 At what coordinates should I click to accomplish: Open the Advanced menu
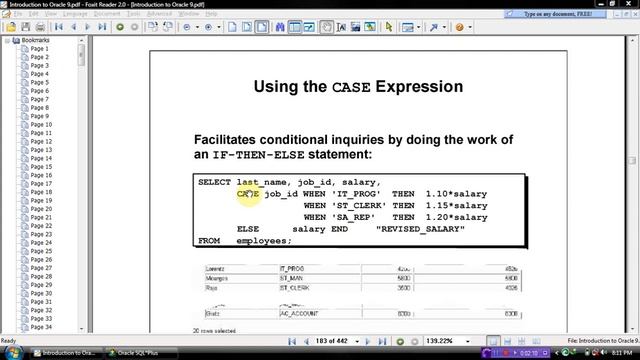tap(159, 14)
